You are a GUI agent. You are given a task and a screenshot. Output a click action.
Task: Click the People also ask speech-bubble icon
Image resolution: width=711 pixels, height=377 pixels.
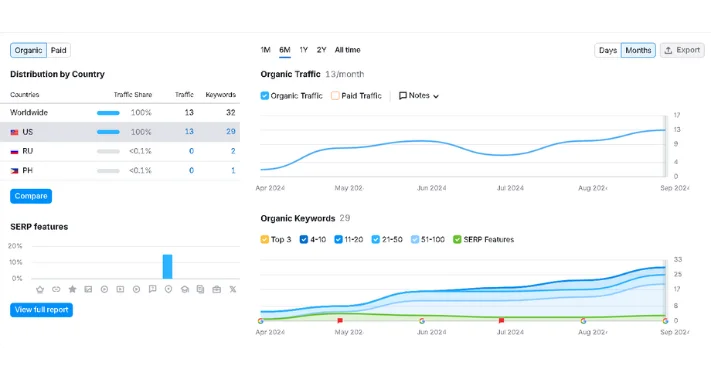(152, 289)
